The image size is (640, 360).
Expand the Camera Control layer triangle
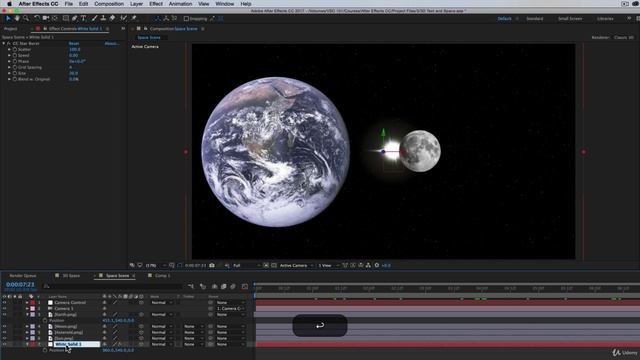(27, 302)
